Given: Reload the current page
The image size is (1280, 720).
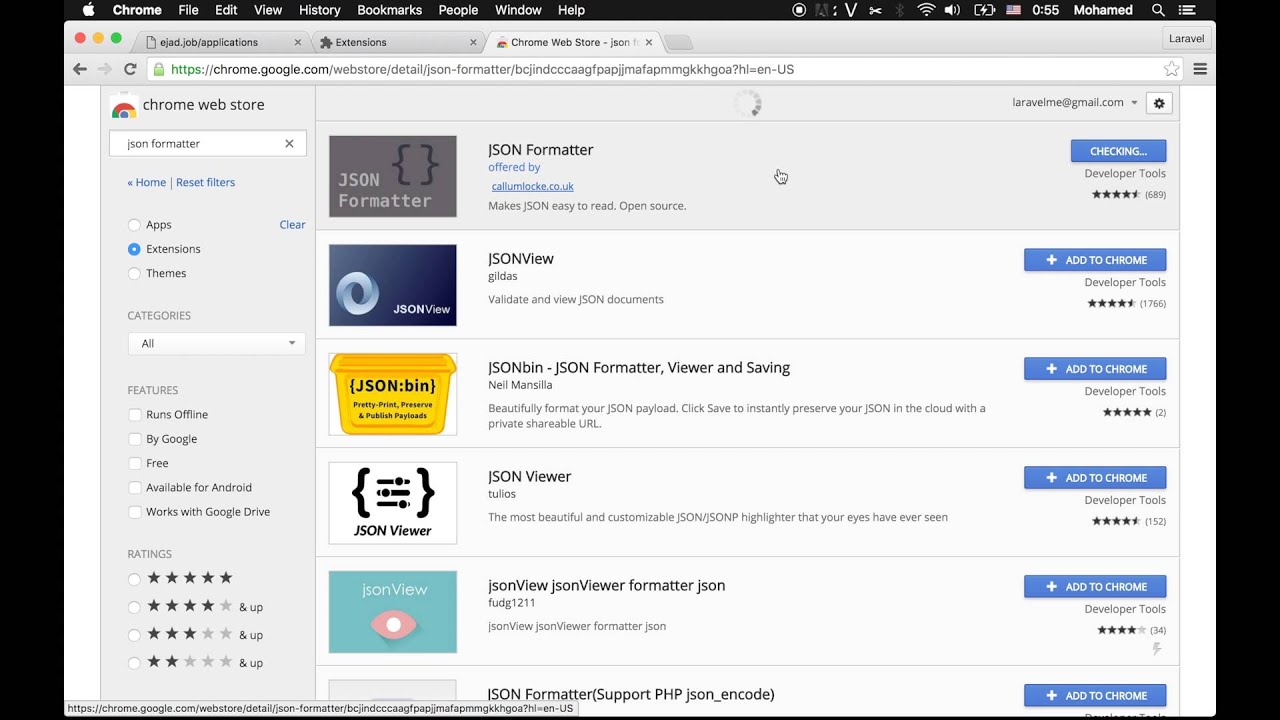Looking at the screenshot, I should pos(130,69).
